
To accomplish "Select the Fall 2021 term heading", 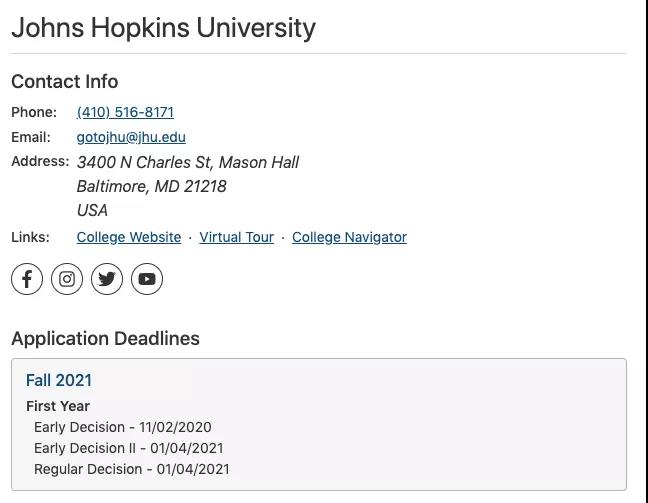I will pos(59,380).
